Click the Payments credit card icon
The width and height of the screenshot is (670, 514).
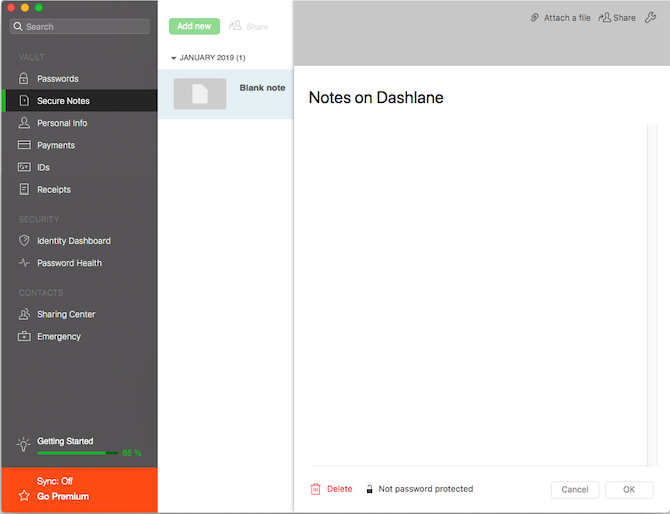(x=24, y=145)
